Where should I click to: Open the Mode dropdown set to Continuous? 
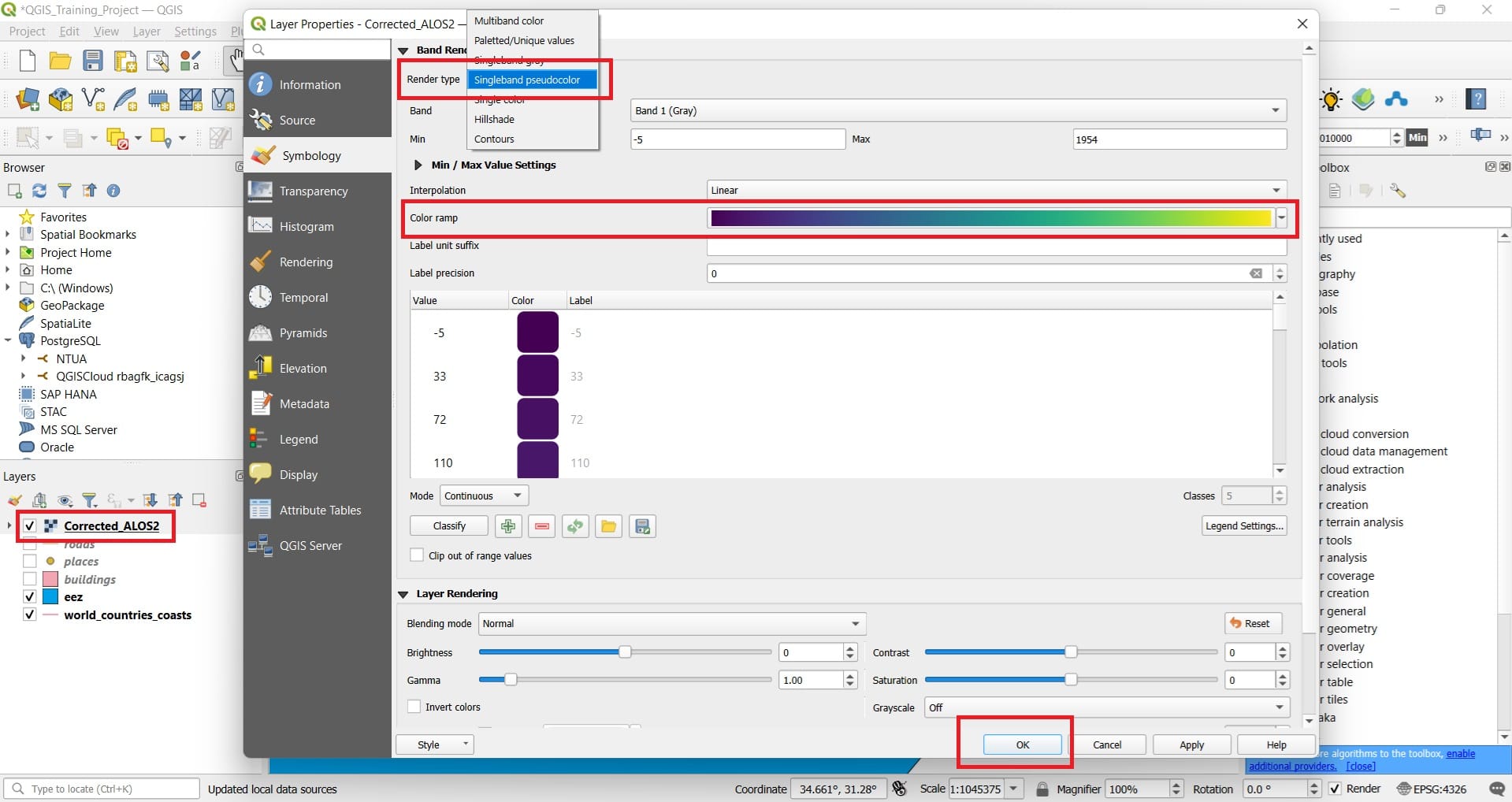tap(484, 496)
